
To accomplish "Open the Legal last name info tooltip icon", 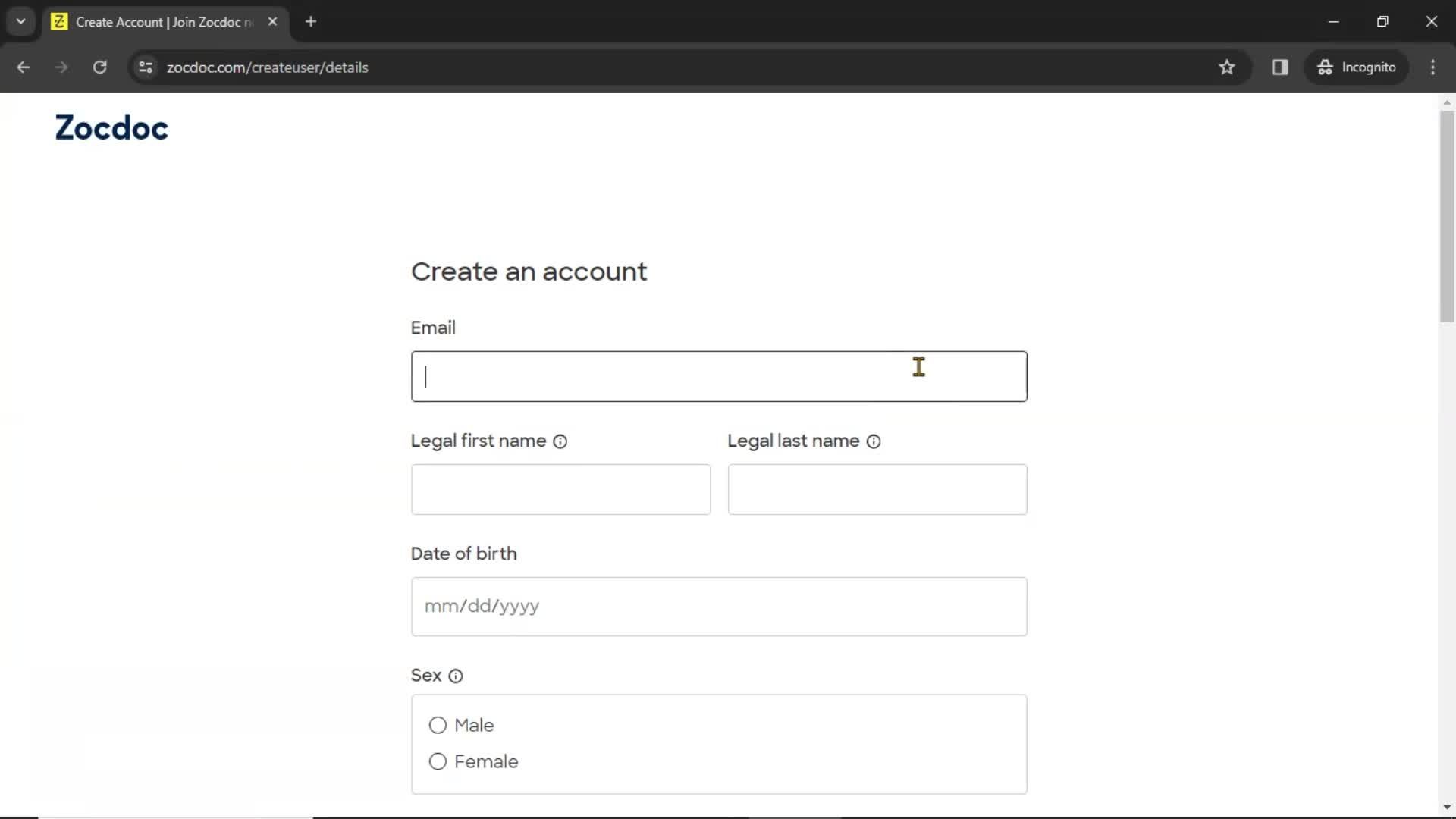I will [x=874, y=441].
